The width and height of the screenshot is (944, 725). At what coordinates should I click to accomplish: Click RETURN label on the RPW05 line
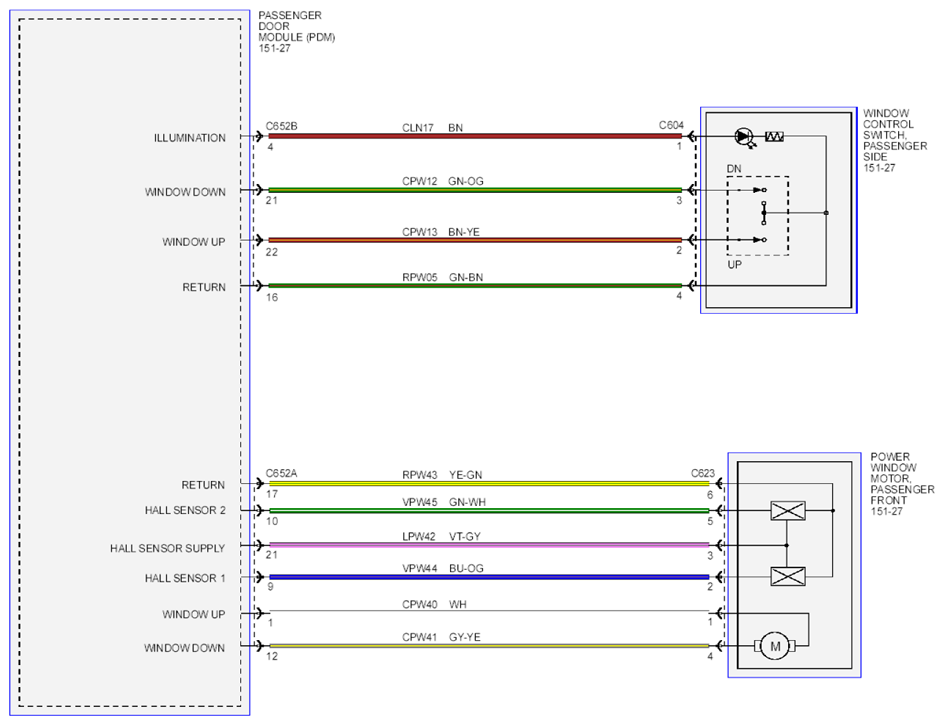coord(204,287)
